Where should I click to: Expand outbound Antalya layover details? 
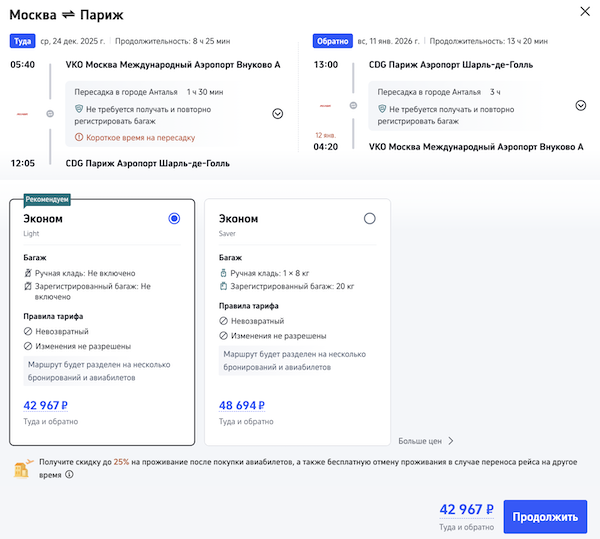[x=278, y=113]
